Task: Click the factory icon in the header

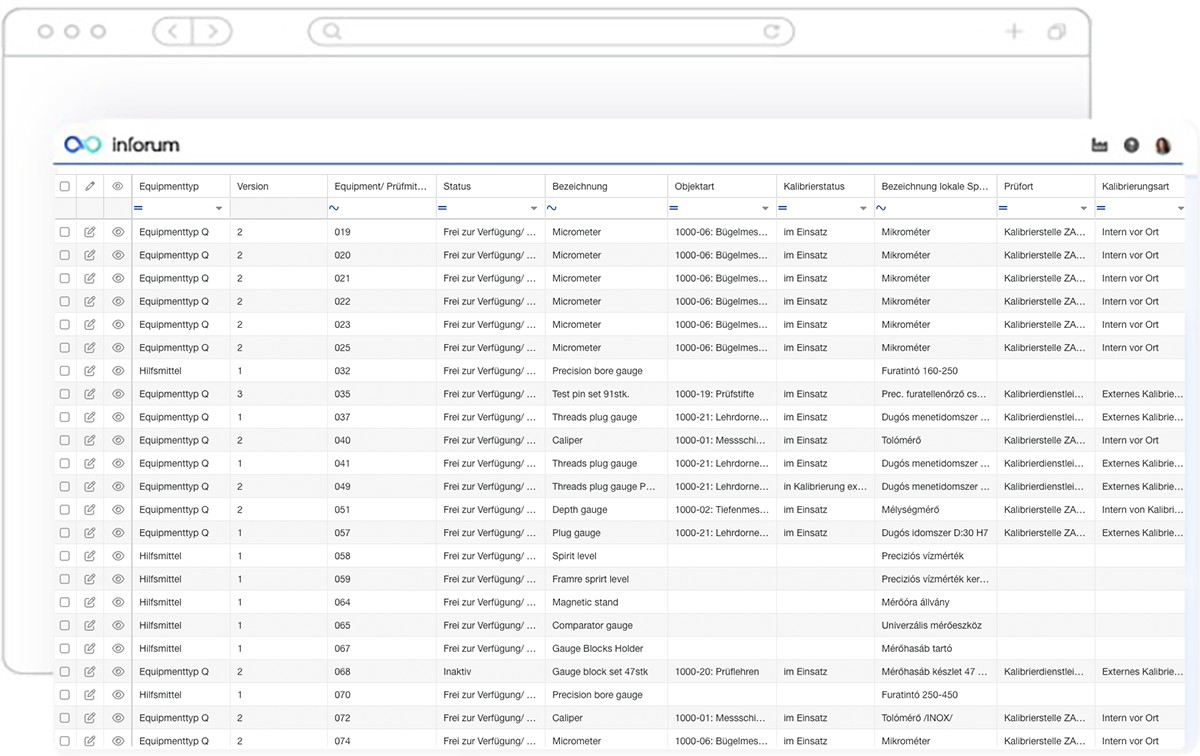Action: pos(1100,146)
